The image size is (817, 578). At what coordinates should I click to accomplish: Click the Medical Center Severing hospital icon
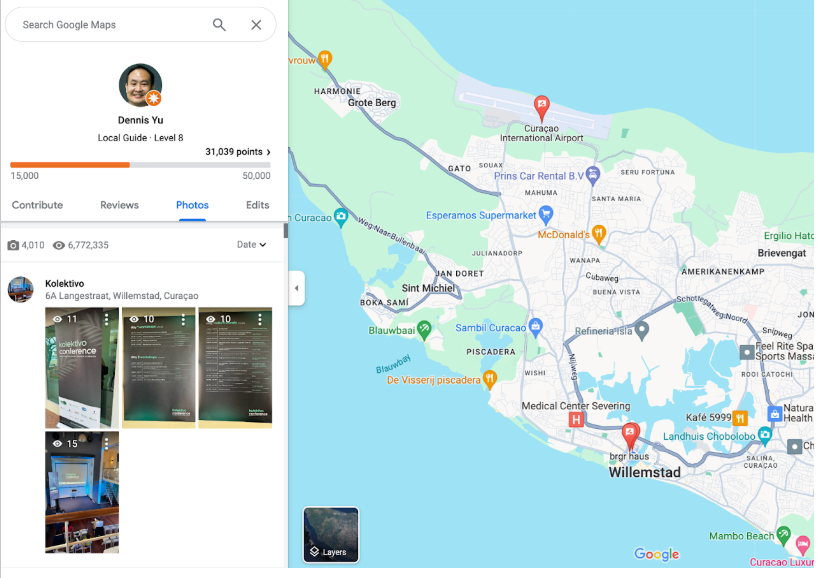tap(576, 419)
